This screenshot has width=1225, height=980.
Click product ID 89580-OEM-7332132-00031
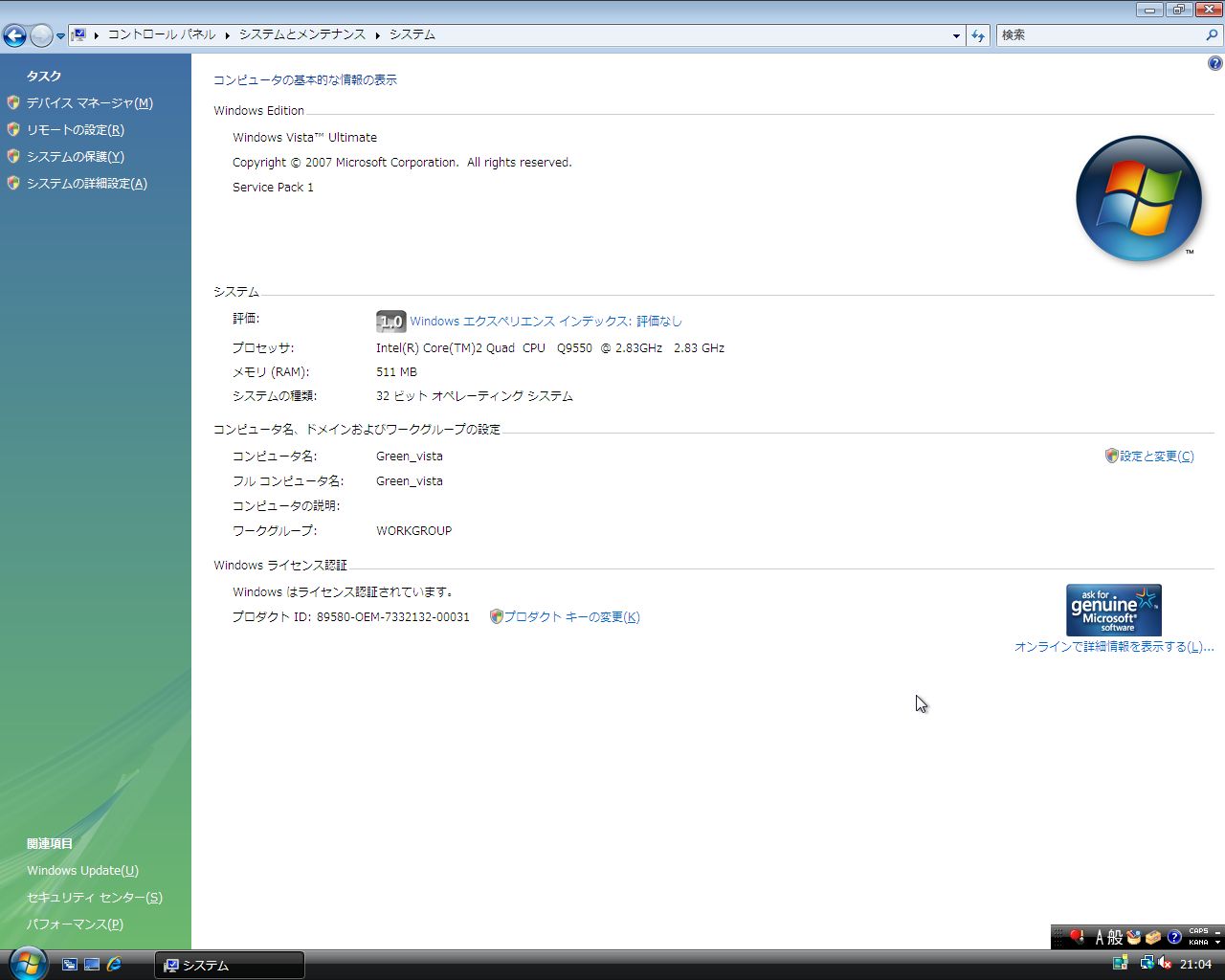[x=393, y=617]
